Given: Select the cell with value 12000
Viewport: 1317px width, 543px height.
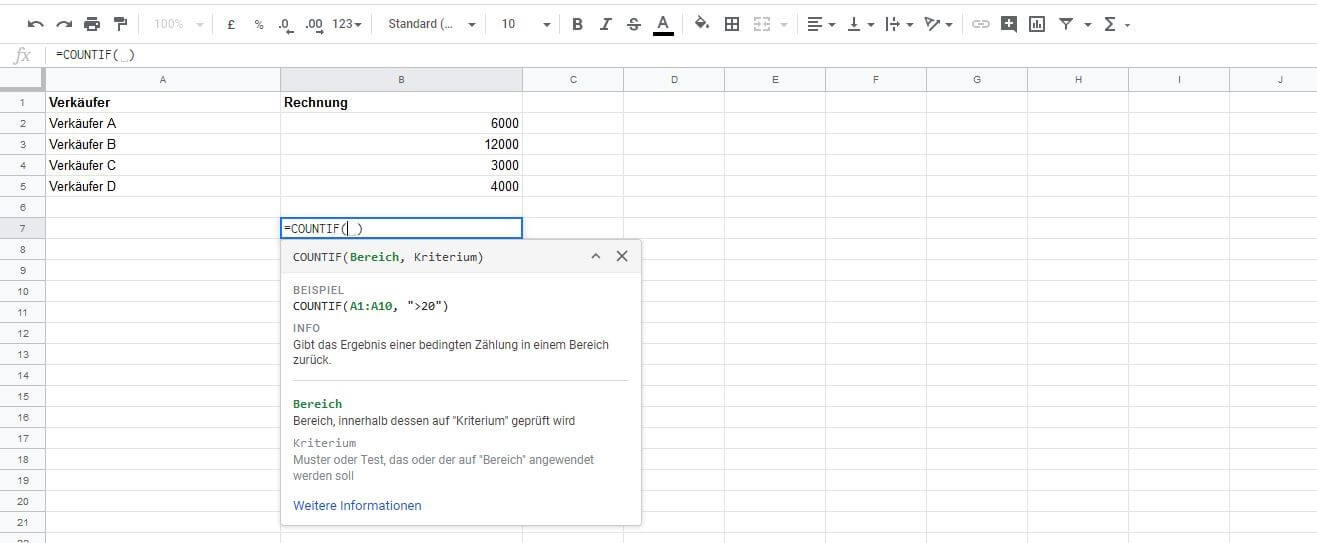Looking at the screenshot, I should [401, 144].
